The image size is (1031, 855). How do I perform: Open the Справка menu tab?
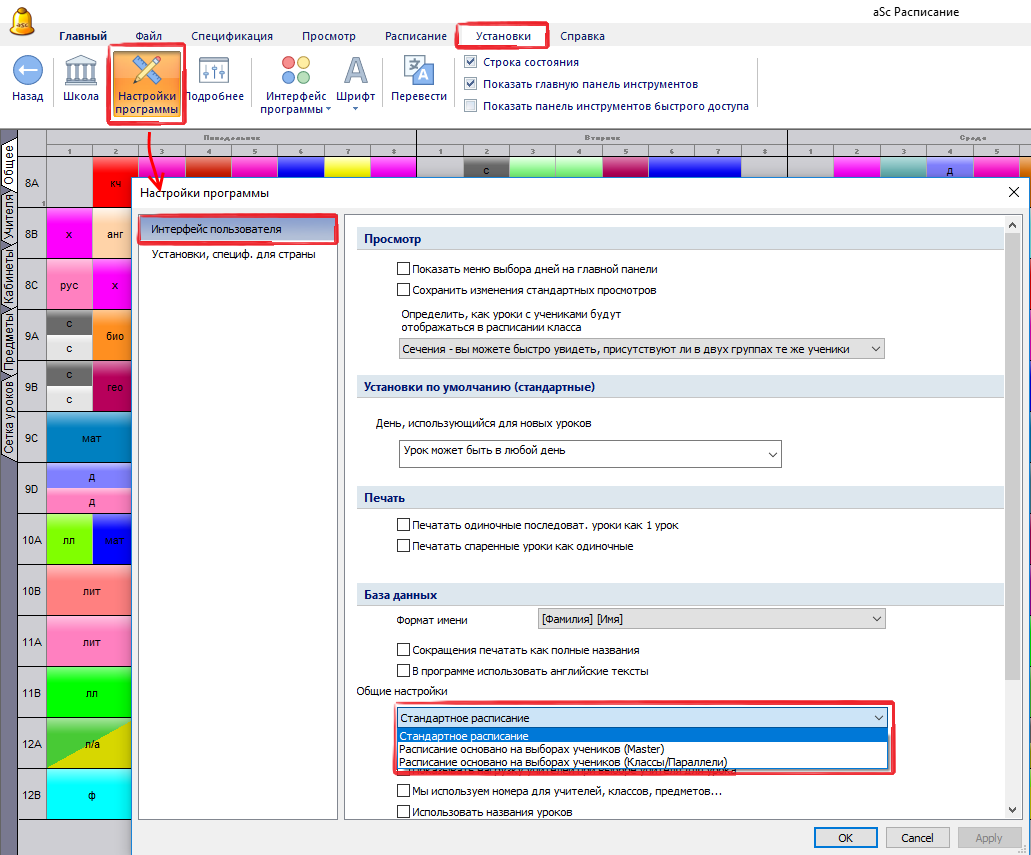(582, 36)
